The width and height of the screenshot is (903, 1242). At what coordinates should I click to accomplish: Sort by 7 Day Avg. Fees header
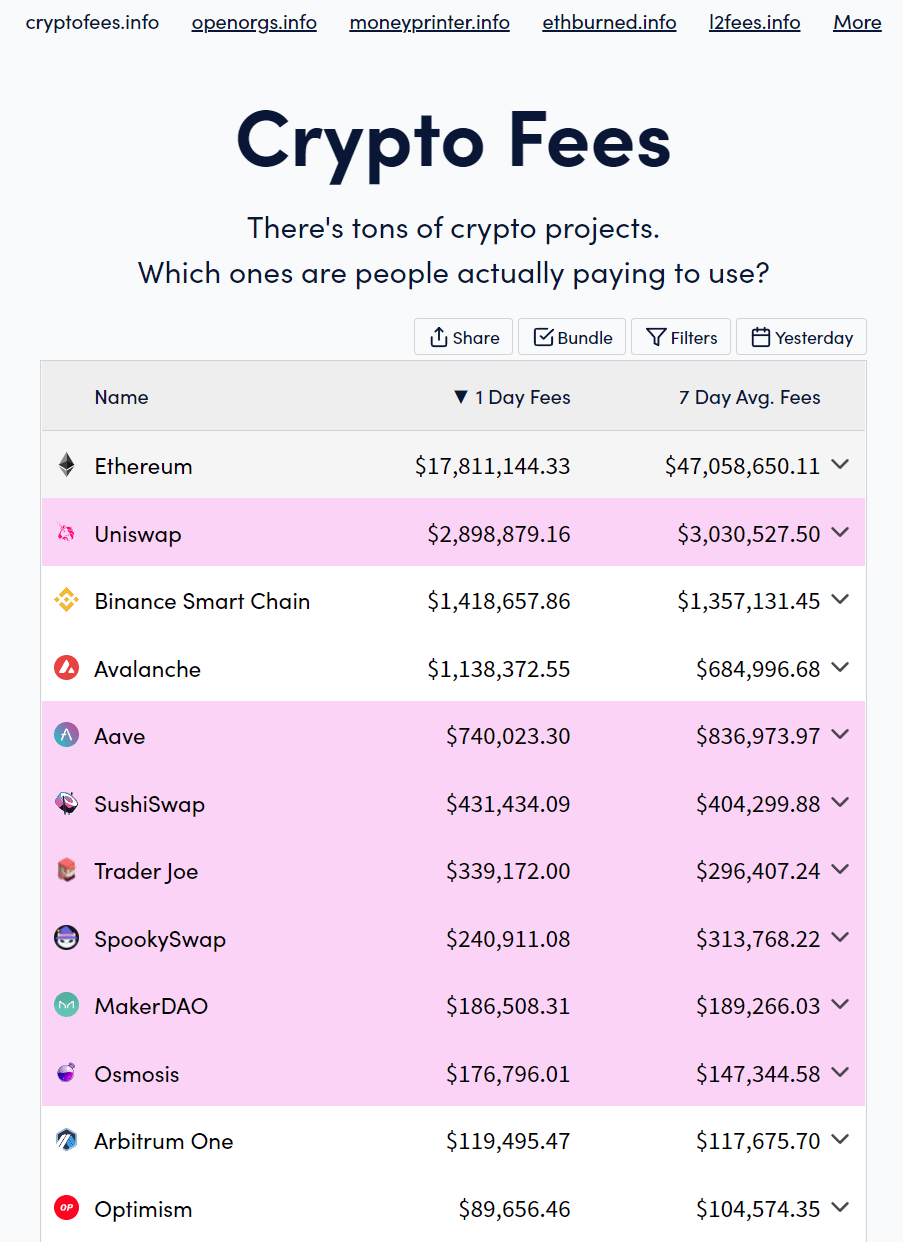(x=749, y=397)
